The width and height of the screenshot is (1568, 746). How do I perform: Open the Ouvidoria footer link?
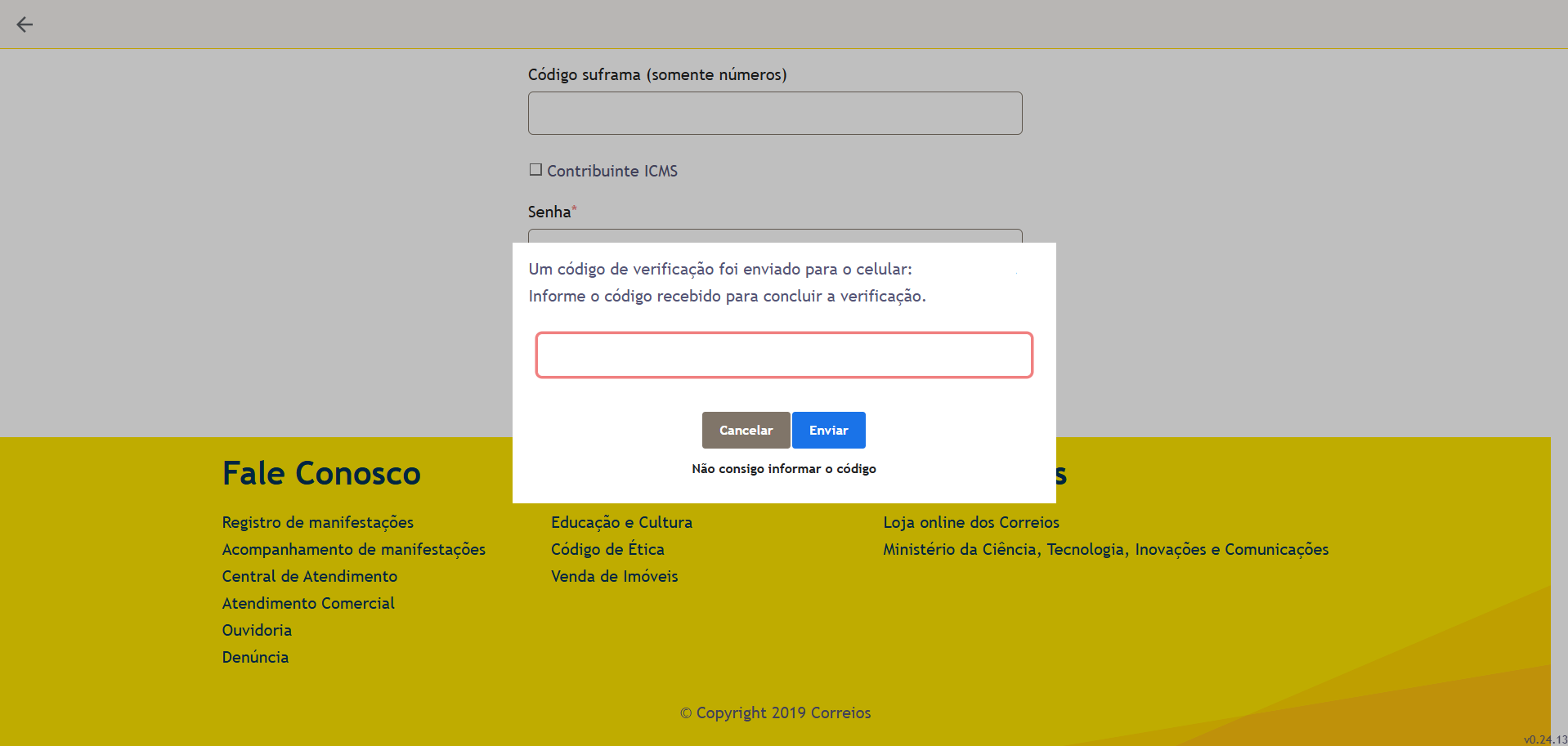257,630
